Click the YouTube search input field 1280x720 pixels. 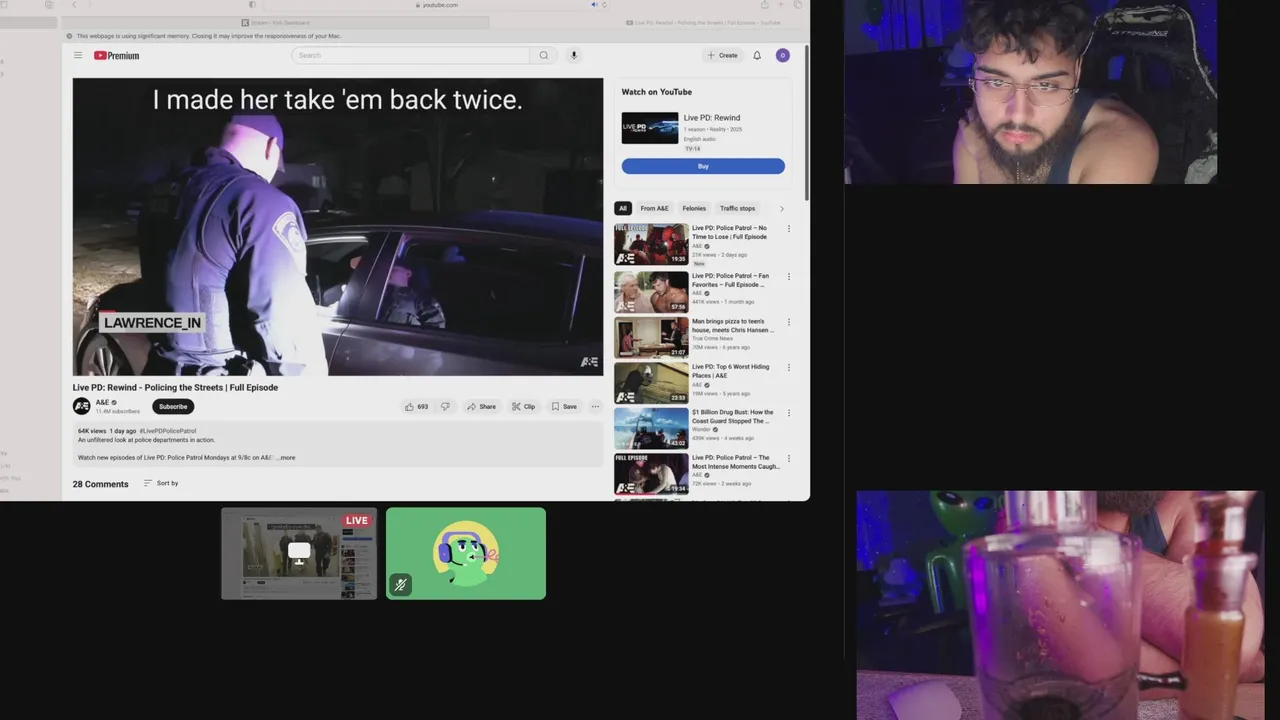click(411, 55)
